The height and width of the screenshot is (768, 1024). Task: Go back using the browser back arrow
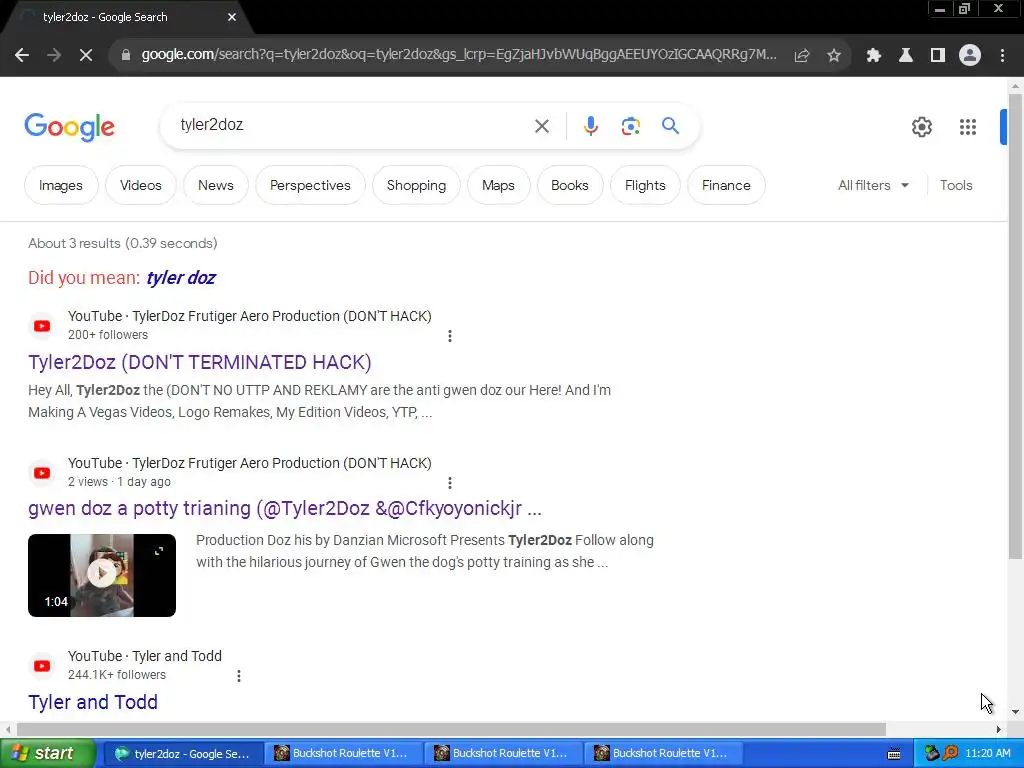[22, 56]
